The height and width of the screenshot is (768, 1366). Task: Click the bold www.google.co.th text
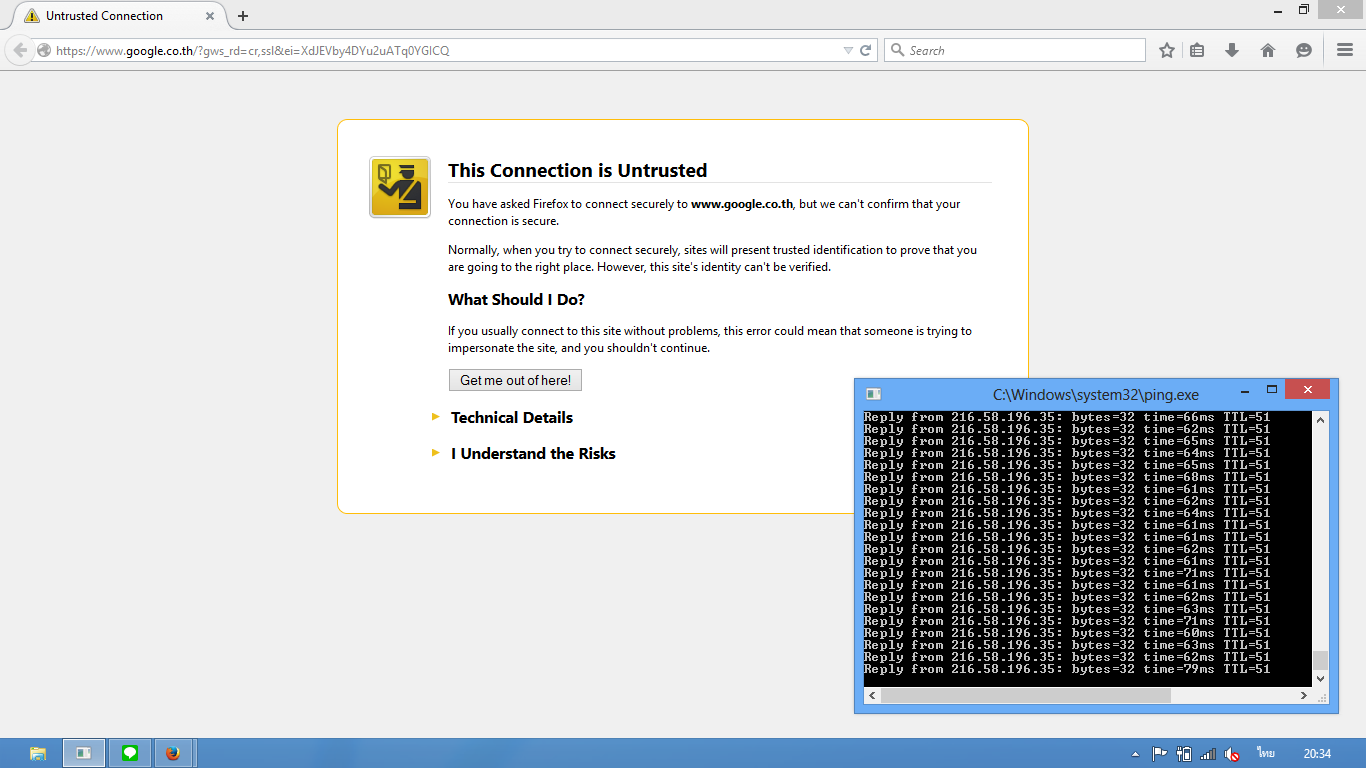[742, 204]
